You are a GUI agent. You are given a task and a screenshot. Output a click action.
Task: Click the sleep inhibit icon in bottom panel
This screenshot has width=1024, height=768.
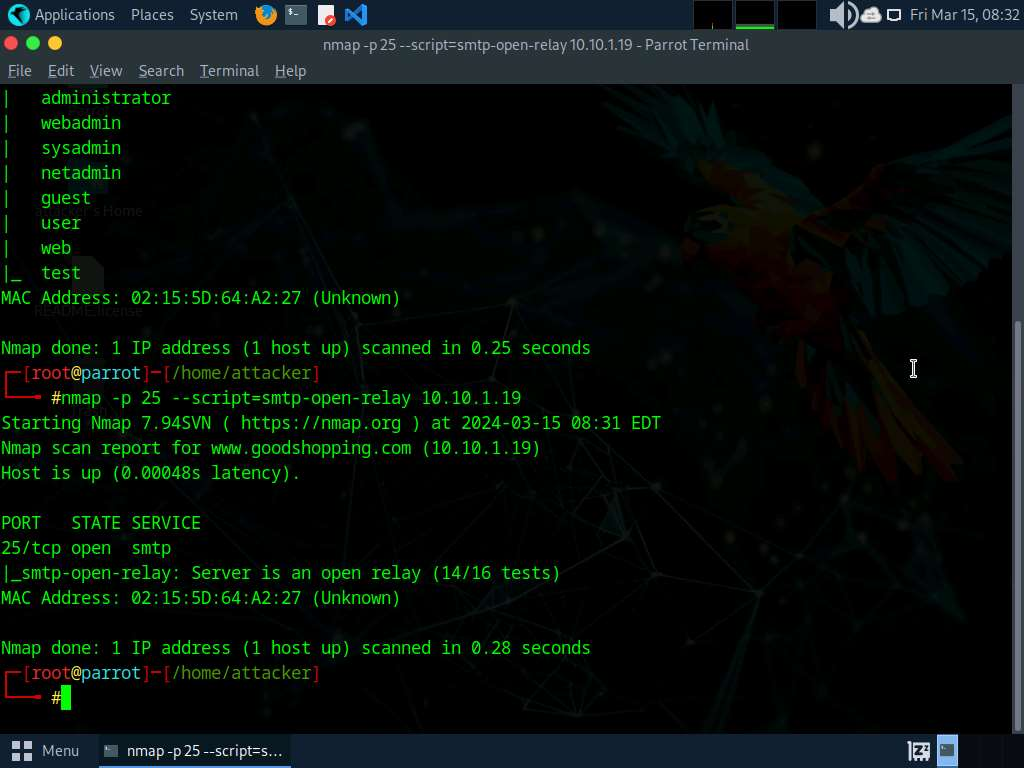918,750
